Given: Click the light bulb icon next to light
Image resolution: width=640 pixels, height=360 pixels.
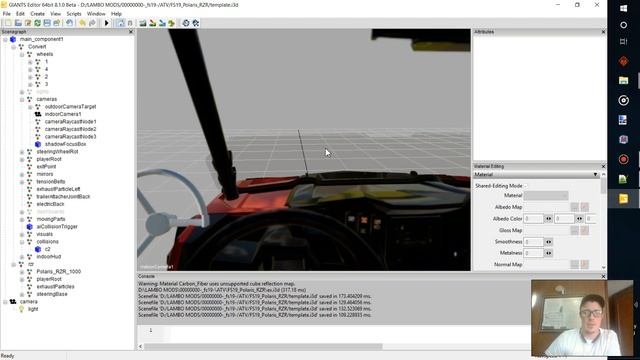Looking at the screenshot, I should click(x=21, y=309).
